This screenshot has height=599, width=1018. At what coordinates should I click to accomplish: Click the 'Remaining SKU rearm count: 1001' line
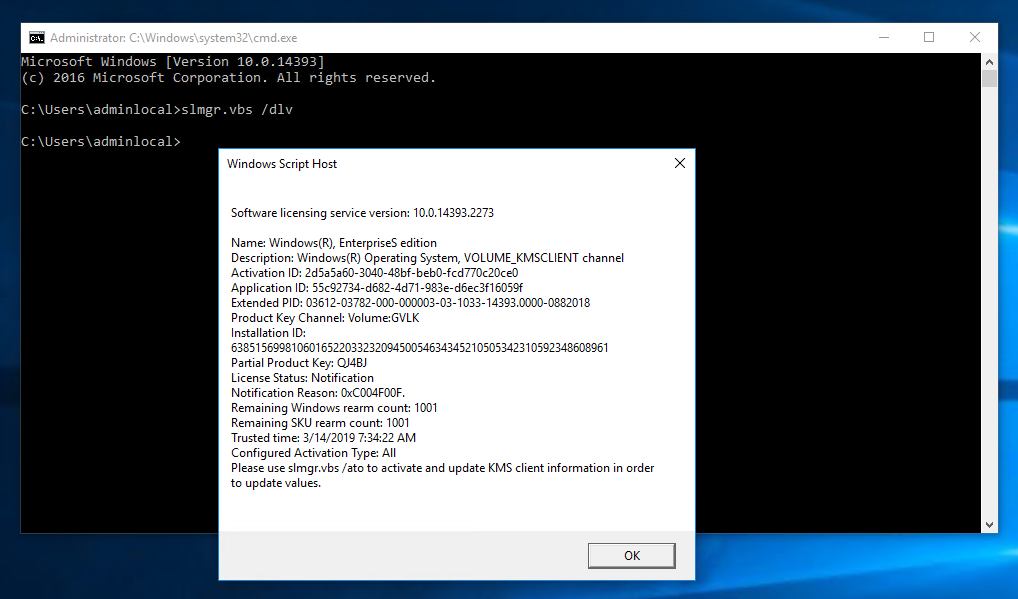[320, 422]
